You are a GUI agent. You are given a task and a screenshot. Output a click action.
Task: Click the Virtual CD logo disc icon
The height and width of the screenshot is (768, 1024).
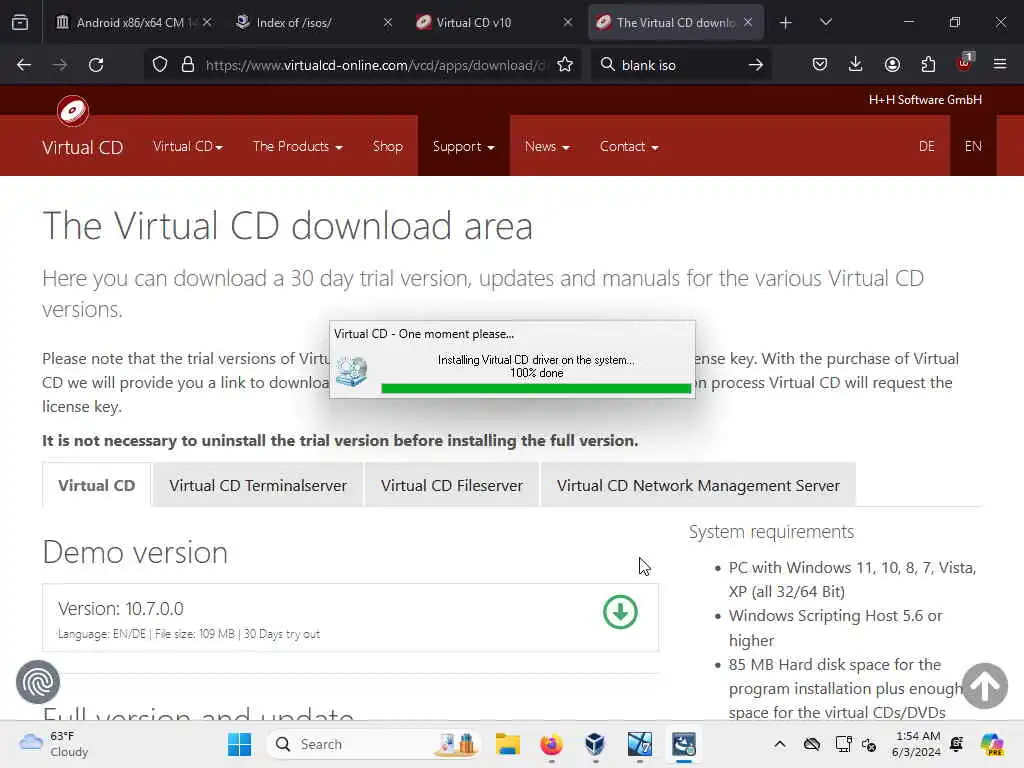click(x=72, y=111)
